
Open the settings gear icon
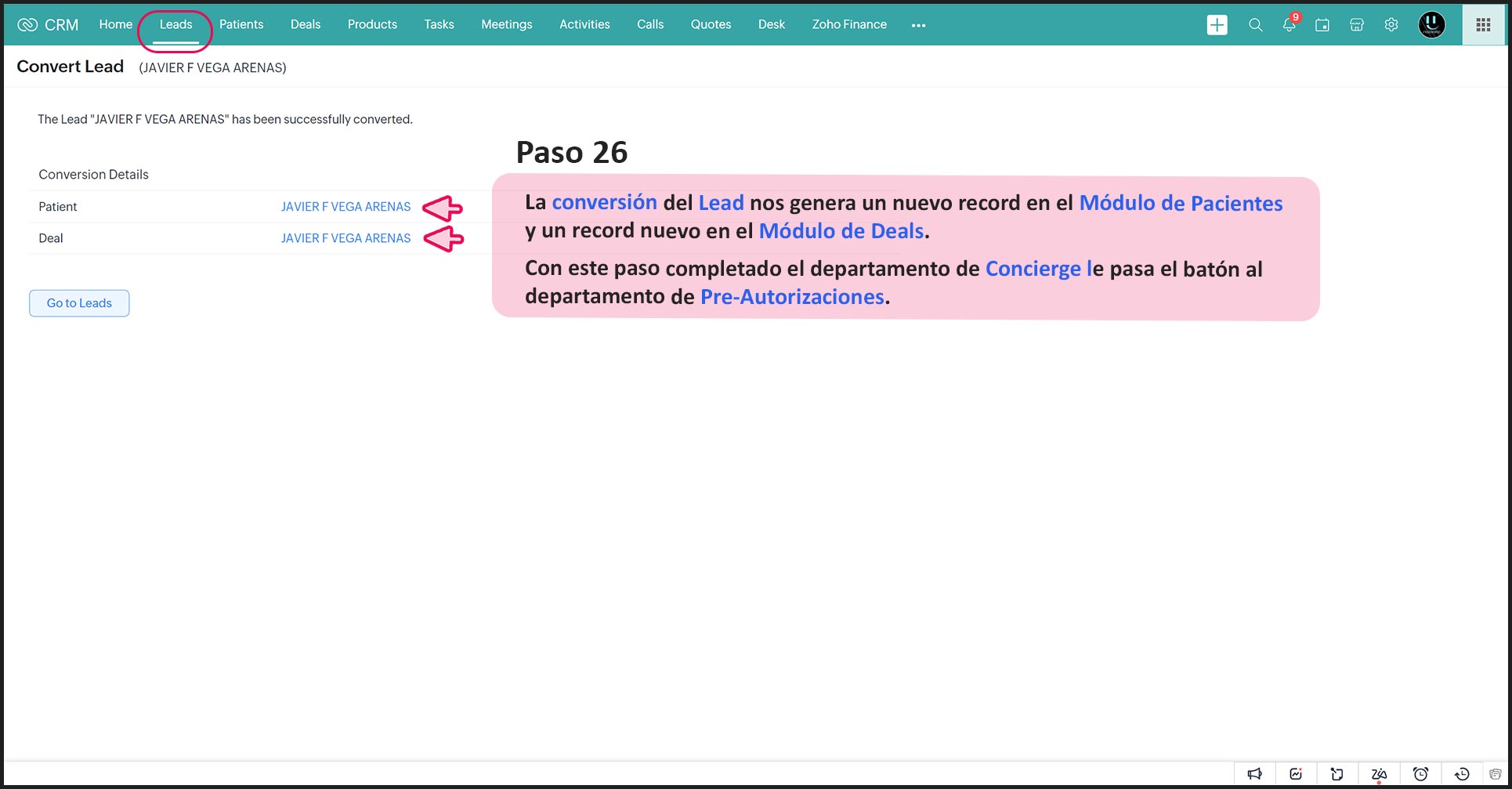(x=1391, y=25)
